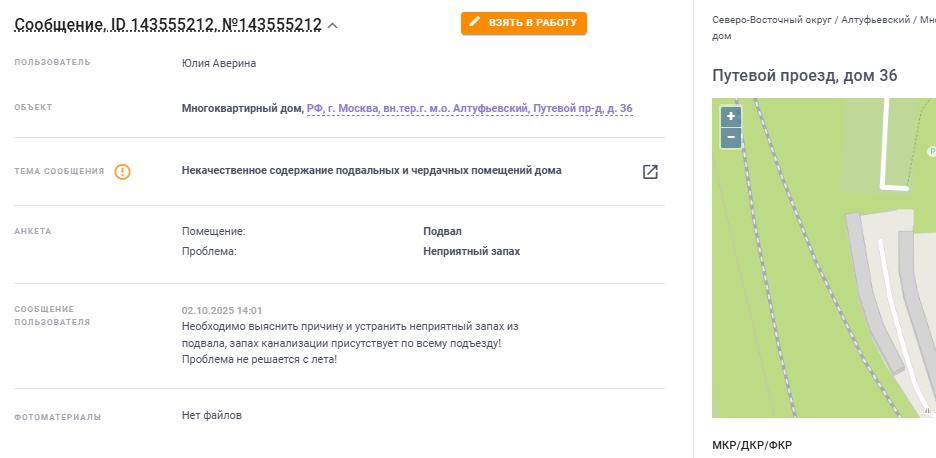936x458 pixels.
Task: Zoom in the map with plus
Action: [731, 116]
